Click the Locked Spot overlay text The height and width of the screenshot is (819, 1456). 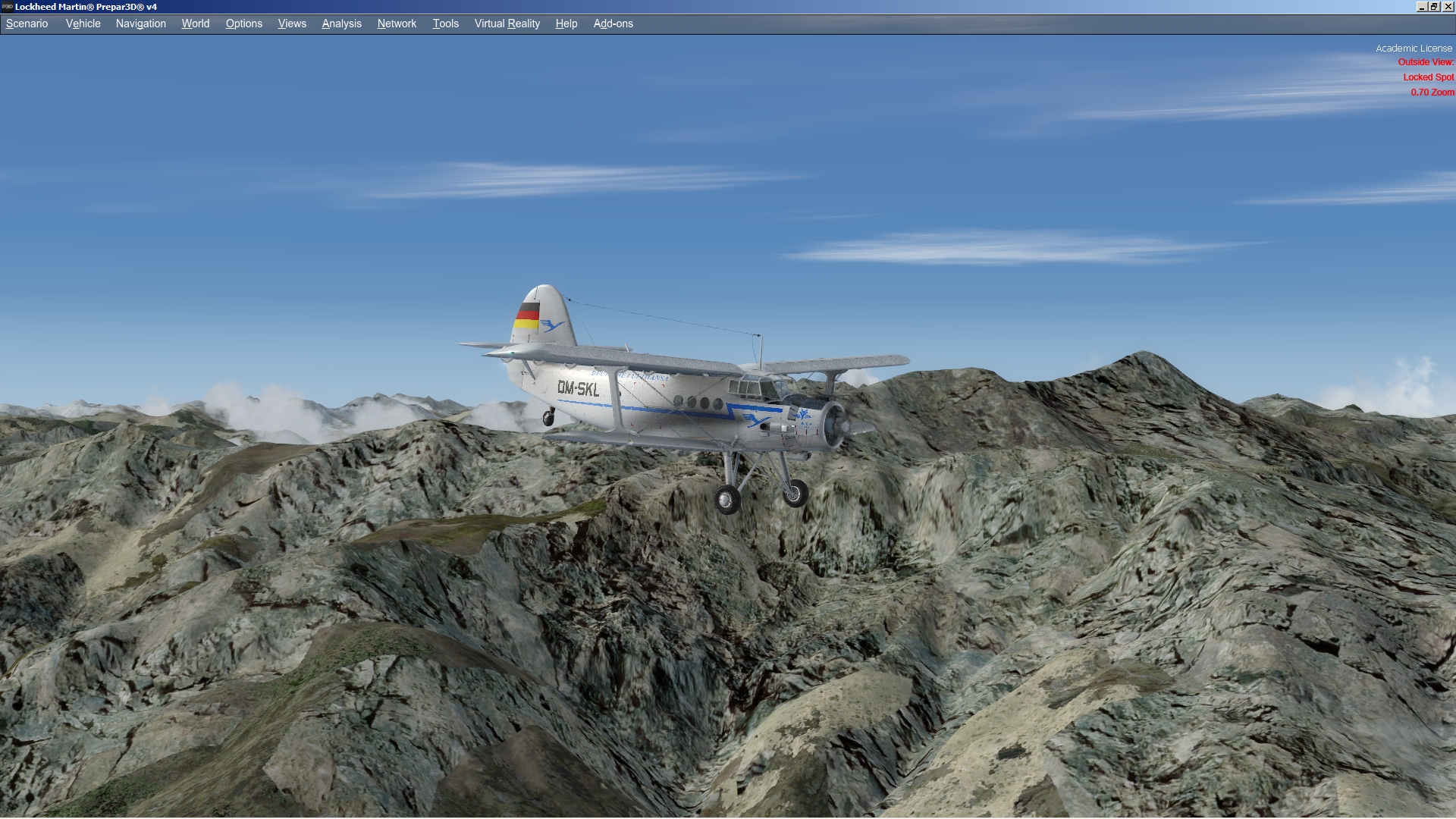coord(1428,77)
